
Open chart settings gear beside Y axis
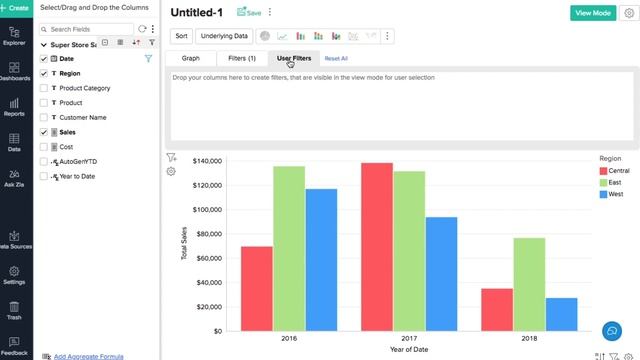[171, 171]
